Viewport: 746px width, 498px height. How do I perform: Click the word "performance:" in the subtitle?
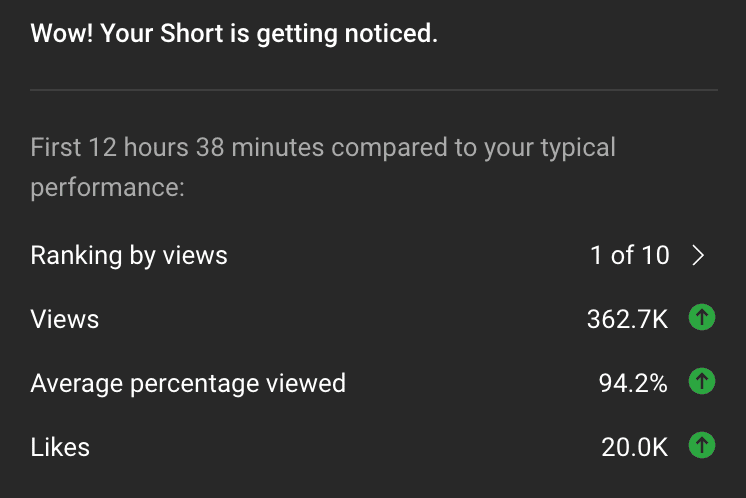(108, 188)
